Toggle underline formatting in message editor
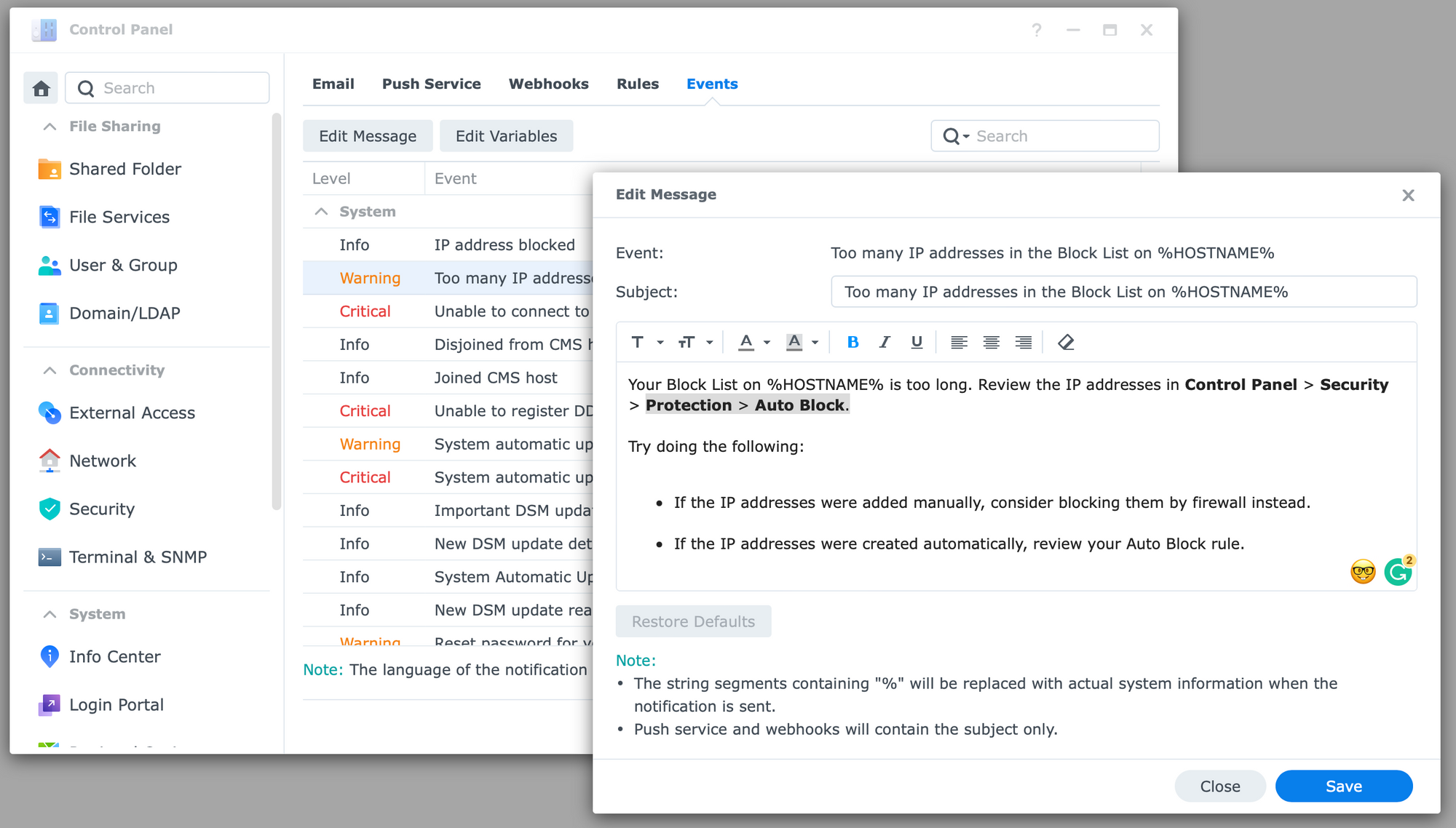 tap(917, 342)
